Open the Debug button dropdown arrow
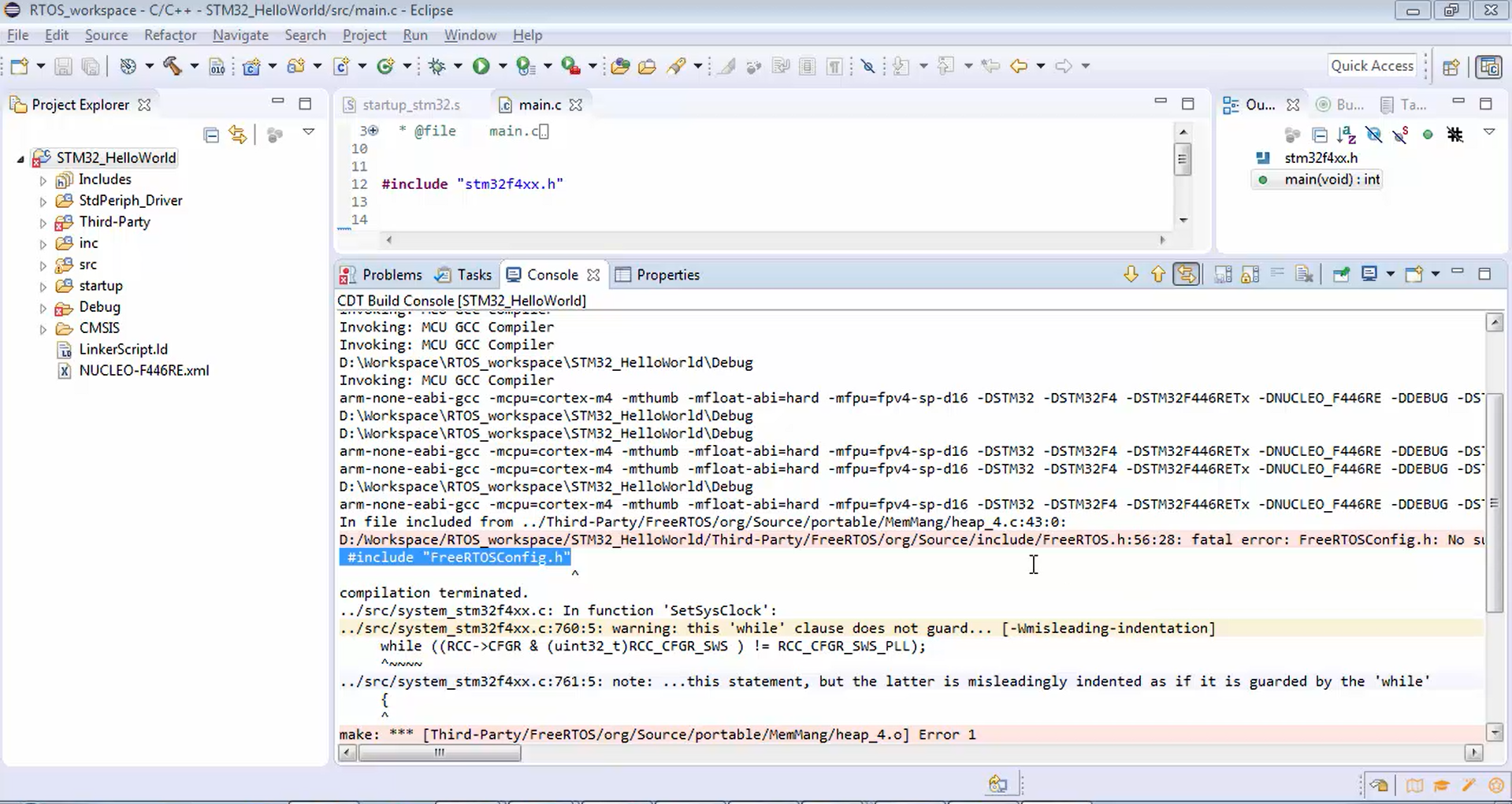 point(457,66)
